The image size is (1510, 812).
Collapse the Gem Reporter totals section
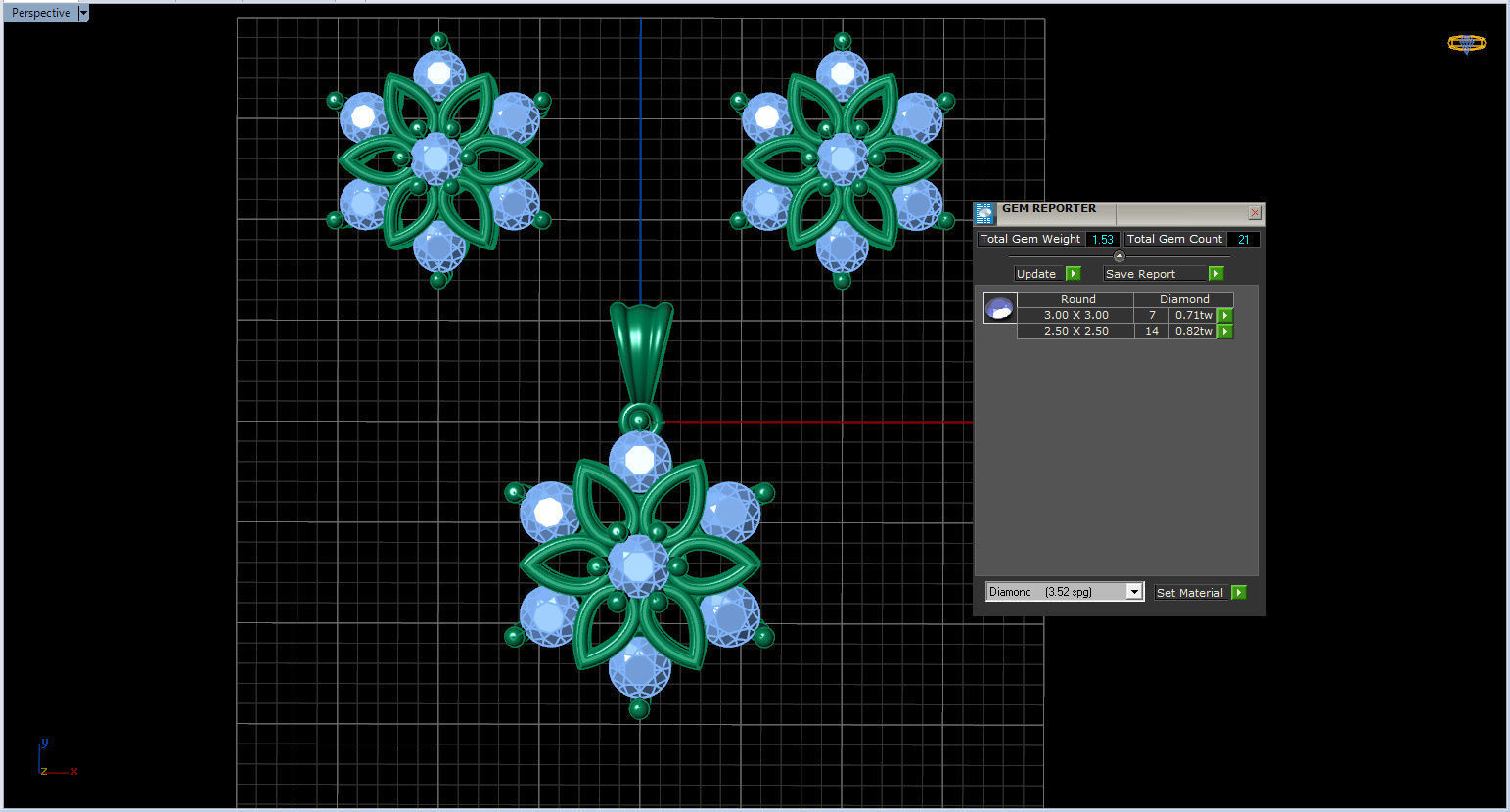pyautogui.click(x=1120, y=256)
